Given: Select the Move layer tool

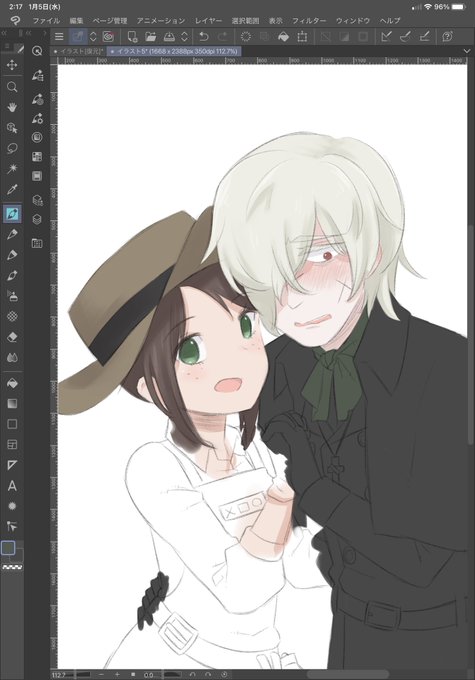Looking at the screenshot, I should click(12, 65).
